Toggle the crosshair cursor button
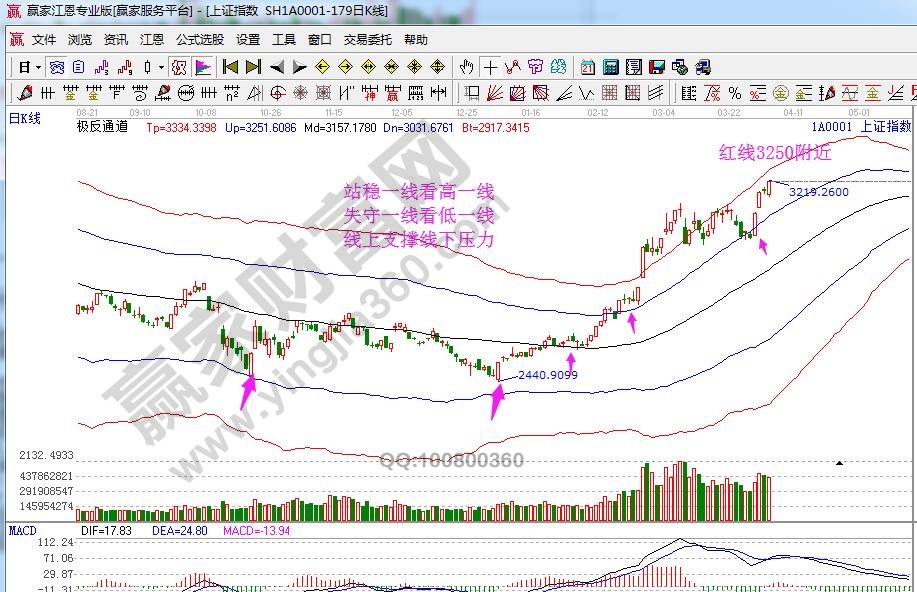 tap(490, 67)
